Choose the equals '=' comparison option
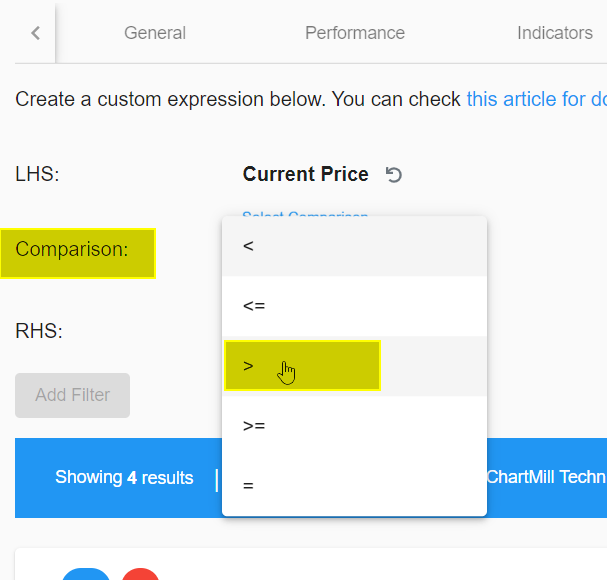This screenshot has height=580, width=607. (x=354, y=486)
